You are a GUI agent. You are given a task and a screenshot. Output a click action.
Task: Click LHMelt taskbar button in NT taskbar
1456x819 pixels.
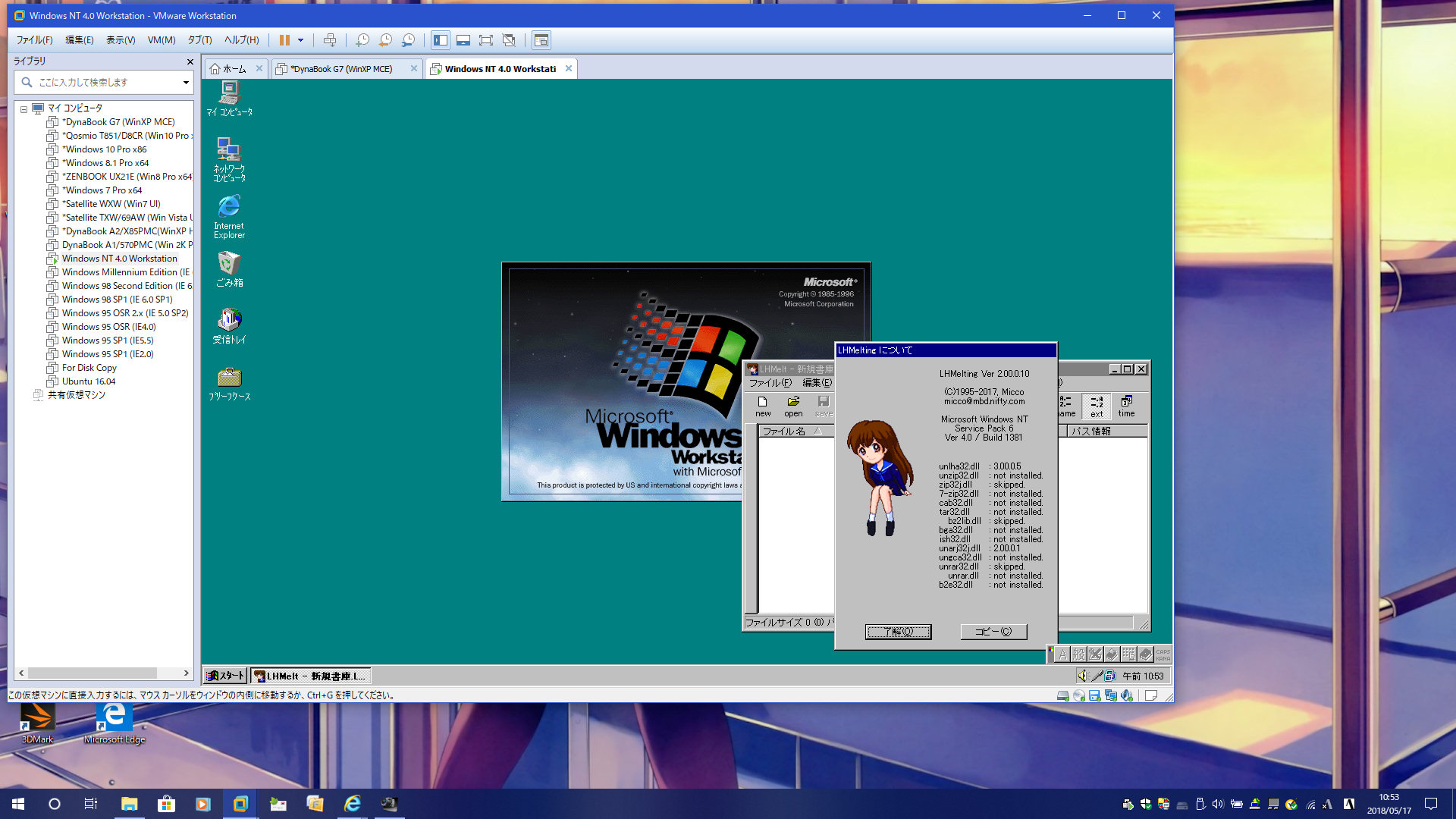click(x=311, y=676)
